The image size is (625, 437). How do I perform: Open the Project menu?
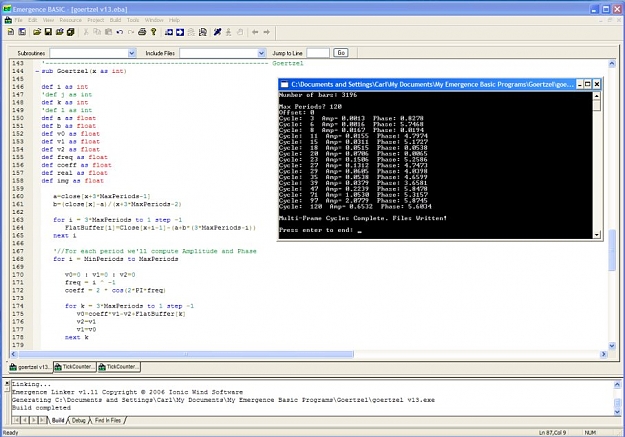95,20
